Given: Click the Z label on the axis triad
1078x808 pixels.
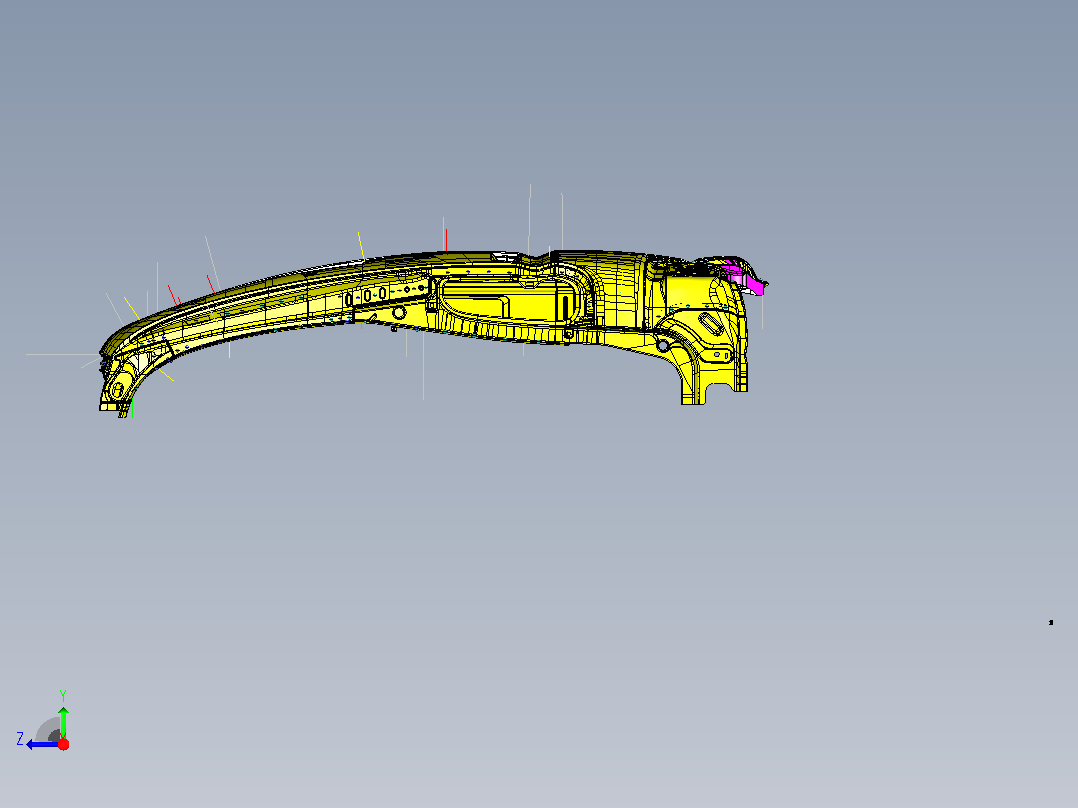Looking at the screenshot, I should [20, 739].
